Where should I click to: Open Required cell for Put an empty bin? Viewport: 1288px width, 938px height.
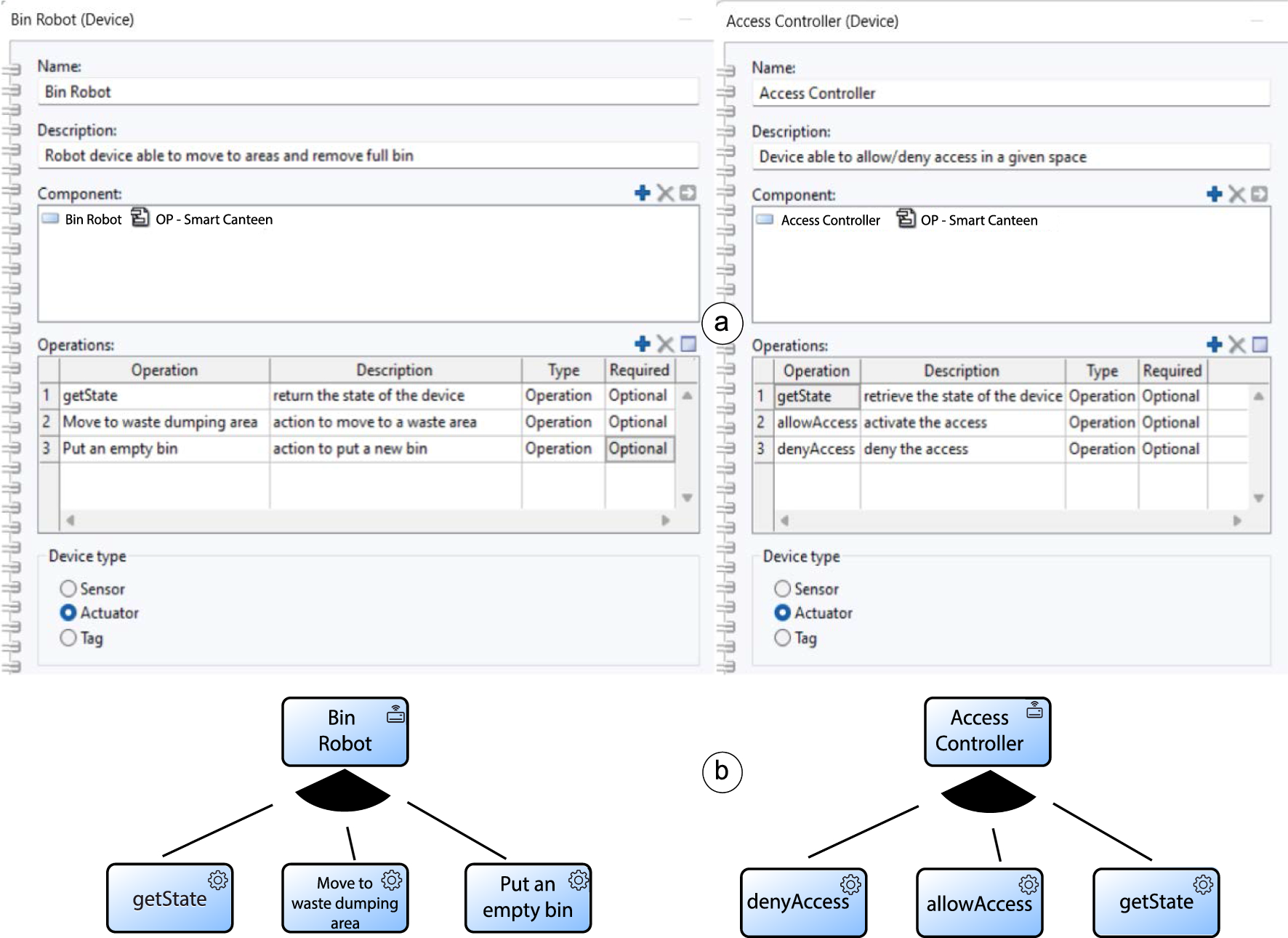click(638, 449)
